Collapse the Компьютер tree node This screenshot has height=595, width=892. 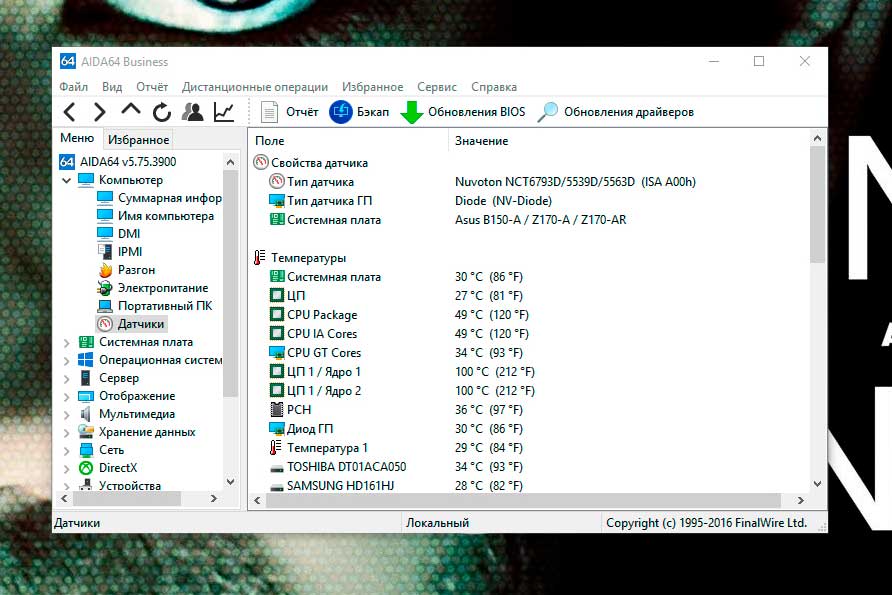point(67,180)
